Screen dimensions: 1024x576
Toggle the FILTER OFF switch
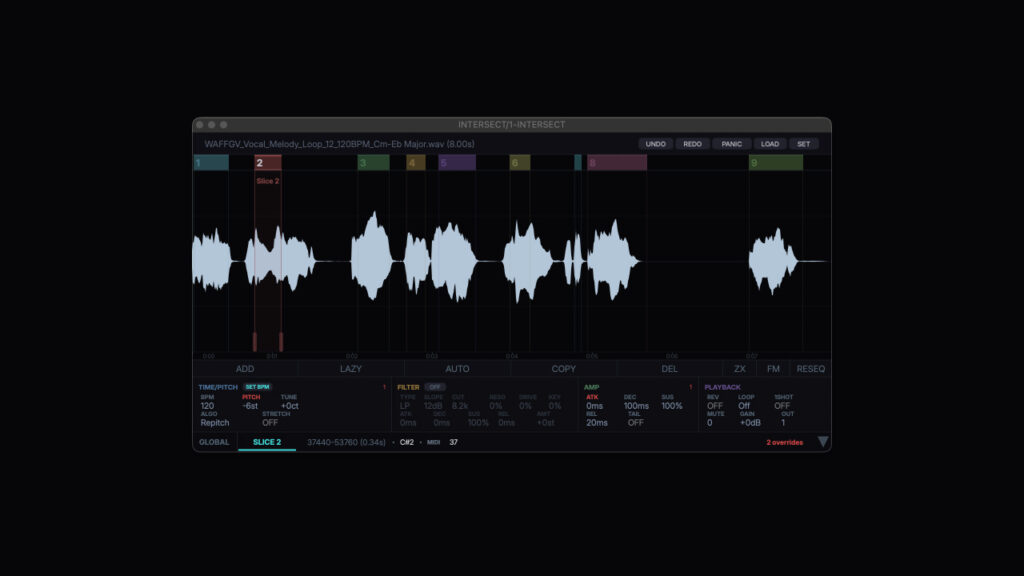[x=435, y=387]
